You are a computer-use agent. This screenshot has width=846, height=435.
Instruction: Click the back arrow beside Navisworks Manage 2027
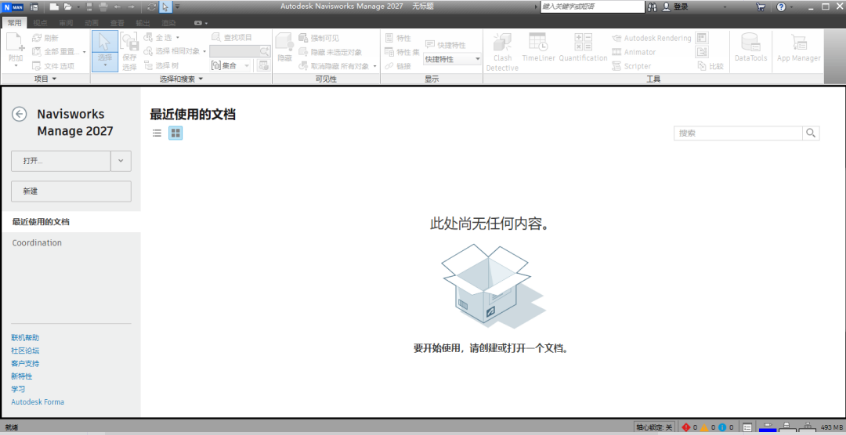pyautogui.click(x=19, y=114)
